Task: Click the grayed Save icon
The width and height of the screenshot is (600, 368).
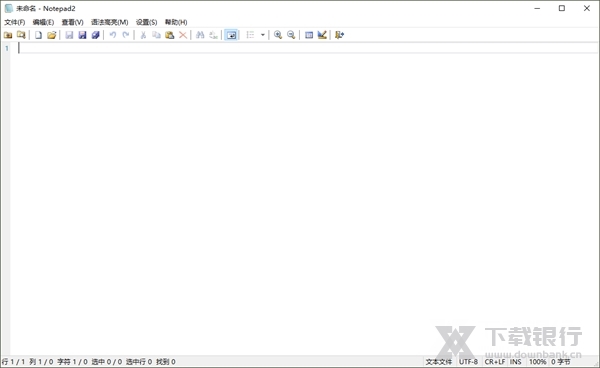Action: 69,35
